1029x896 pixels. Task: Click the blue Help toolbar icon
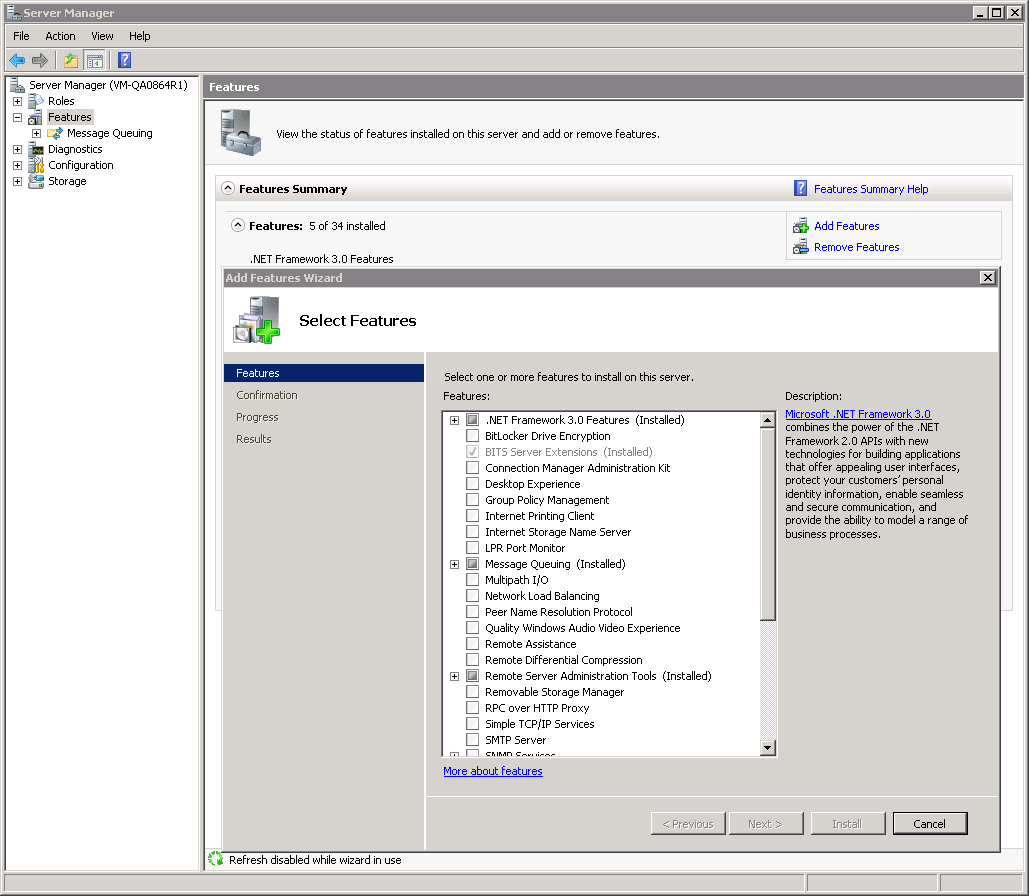coord(124,60)
